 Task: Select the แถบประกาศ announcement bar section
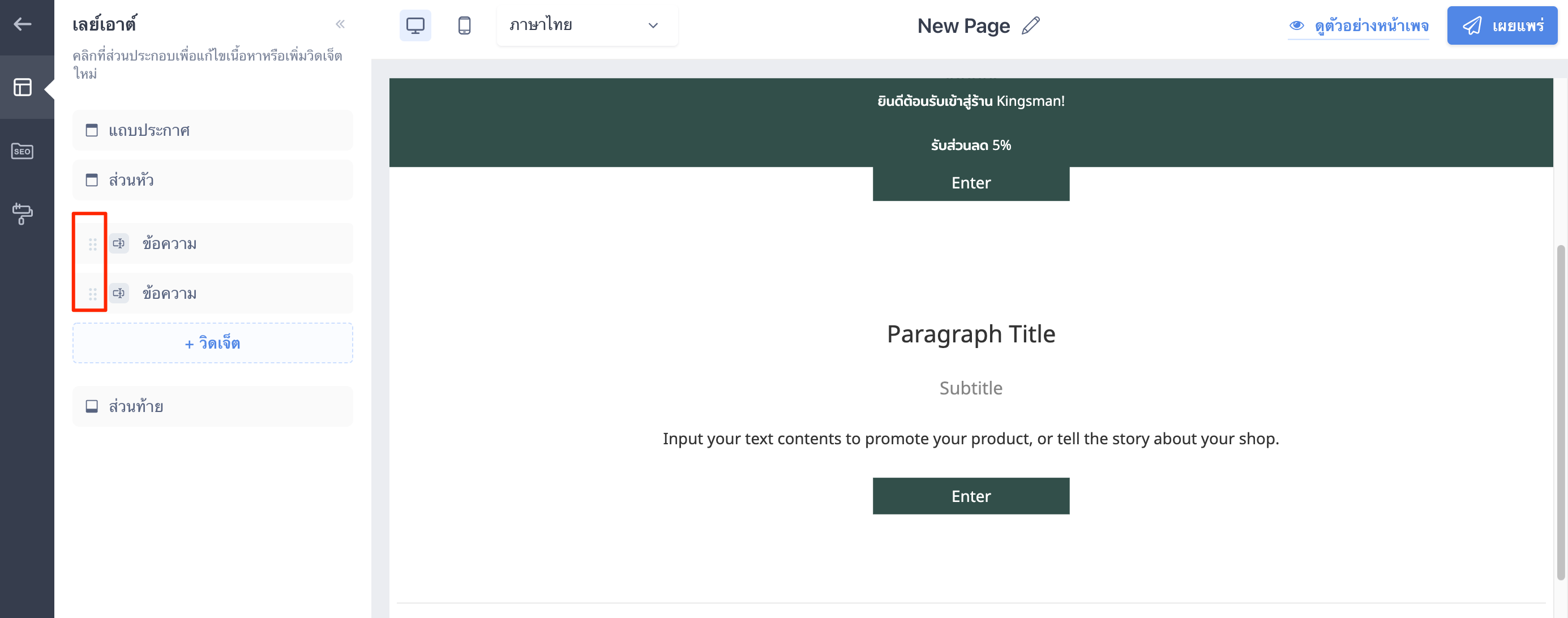(x=212, y=130)
